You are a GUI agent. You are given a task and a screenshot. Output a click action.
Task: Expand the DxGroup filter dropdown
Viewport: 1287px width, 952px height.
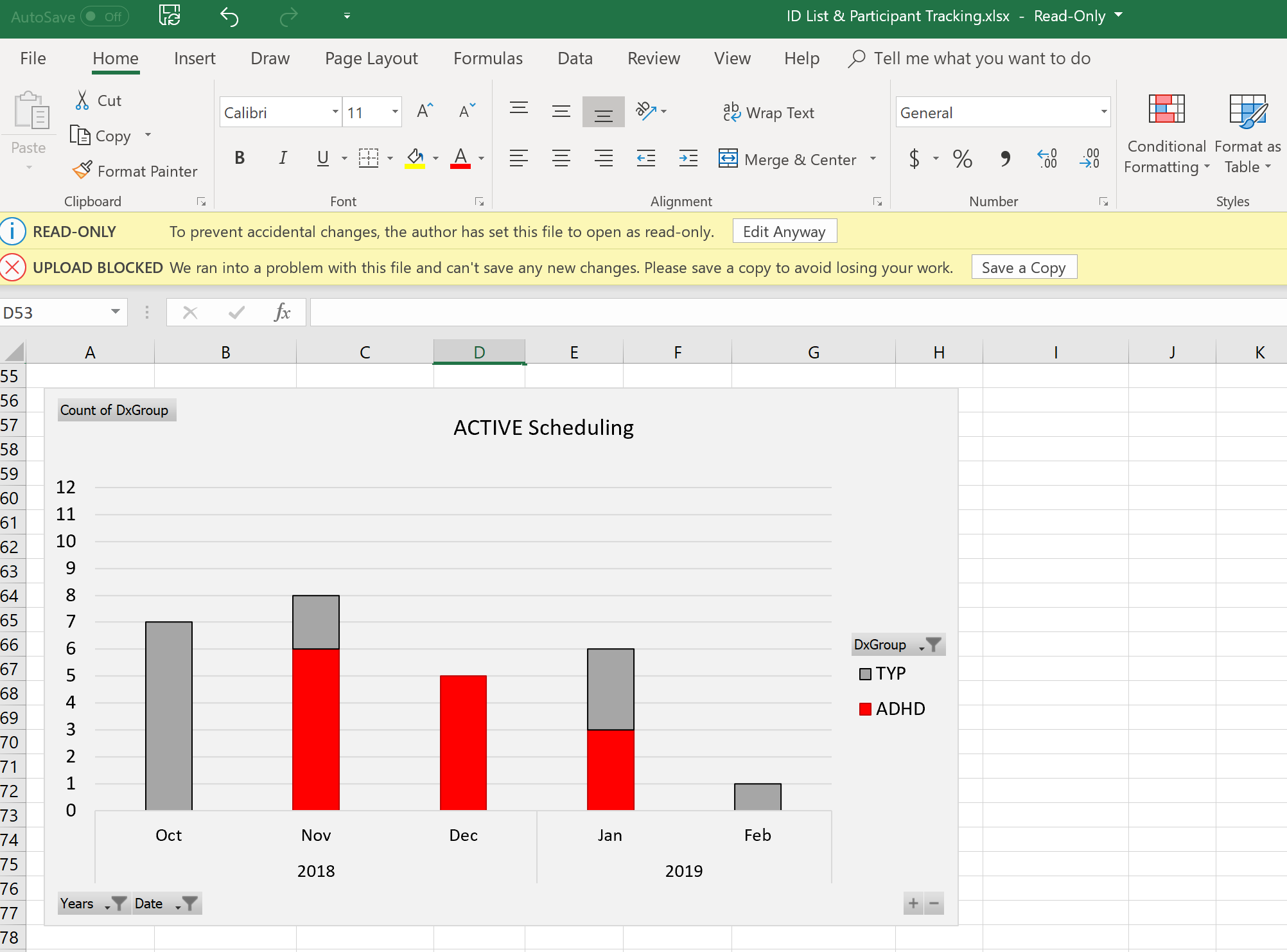921,645
